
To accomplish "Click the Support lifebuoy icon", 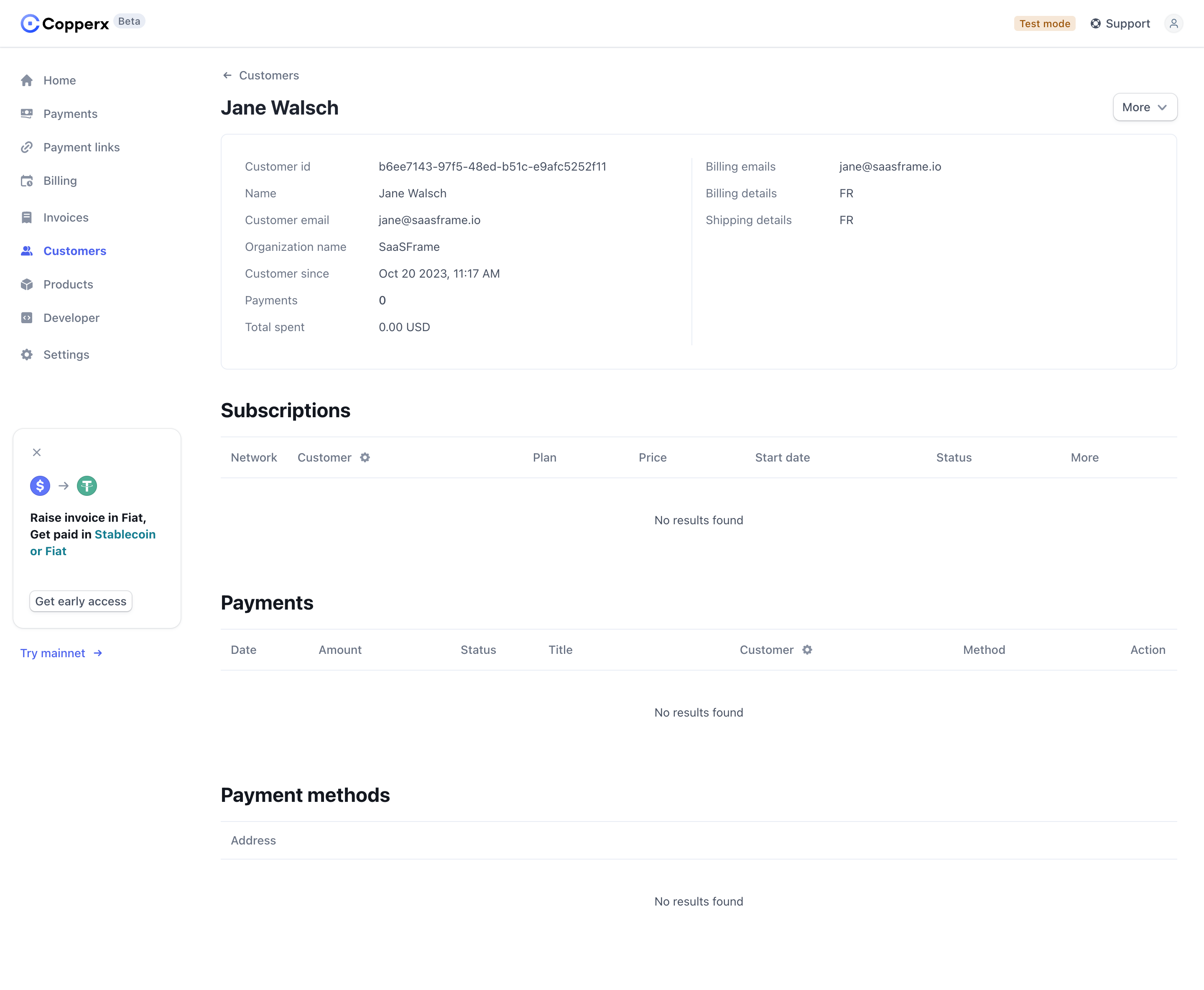I will click(x=1095, y=23).
